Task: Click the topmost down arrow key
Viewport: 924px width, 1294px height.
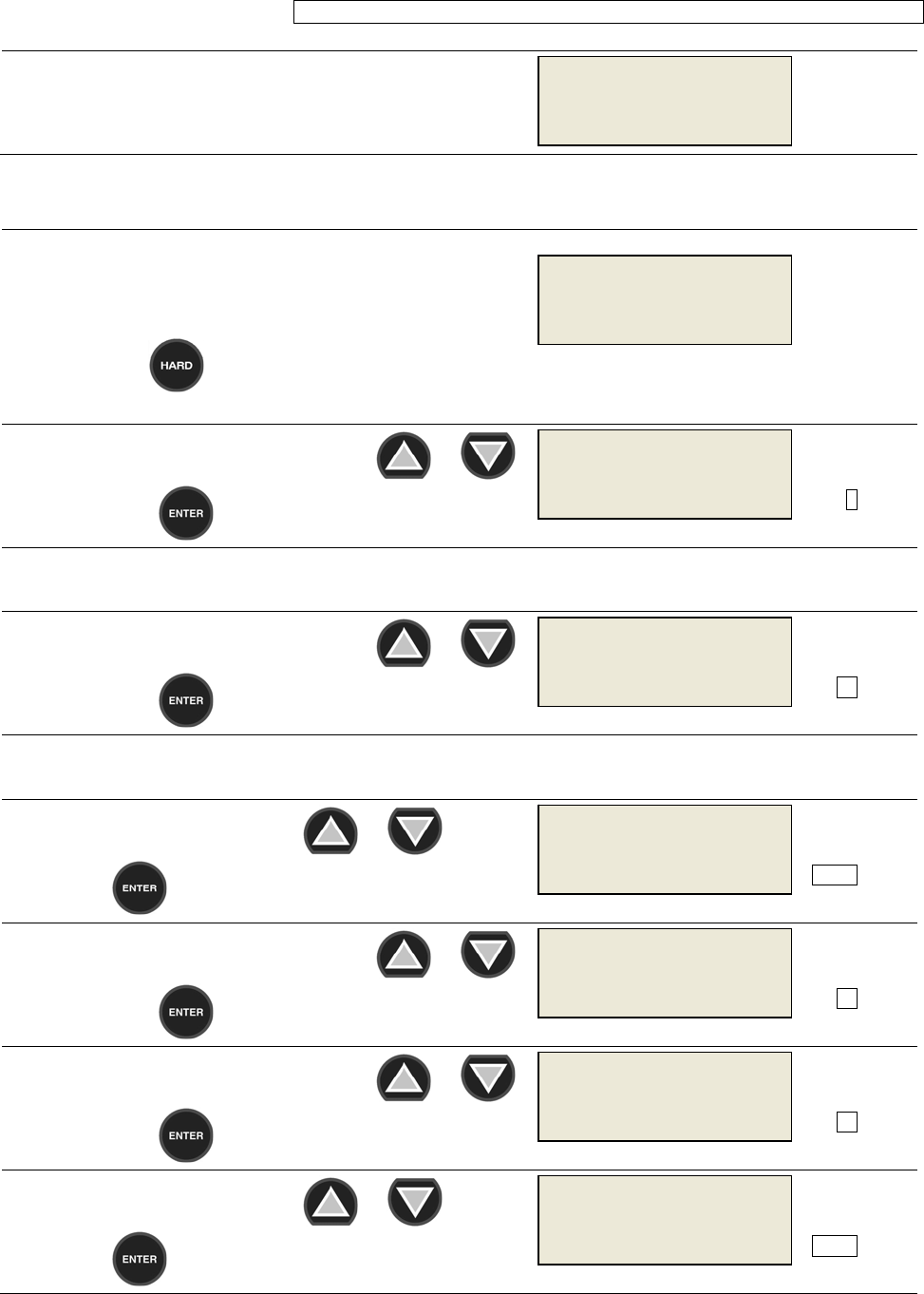Action: (488, 455)
